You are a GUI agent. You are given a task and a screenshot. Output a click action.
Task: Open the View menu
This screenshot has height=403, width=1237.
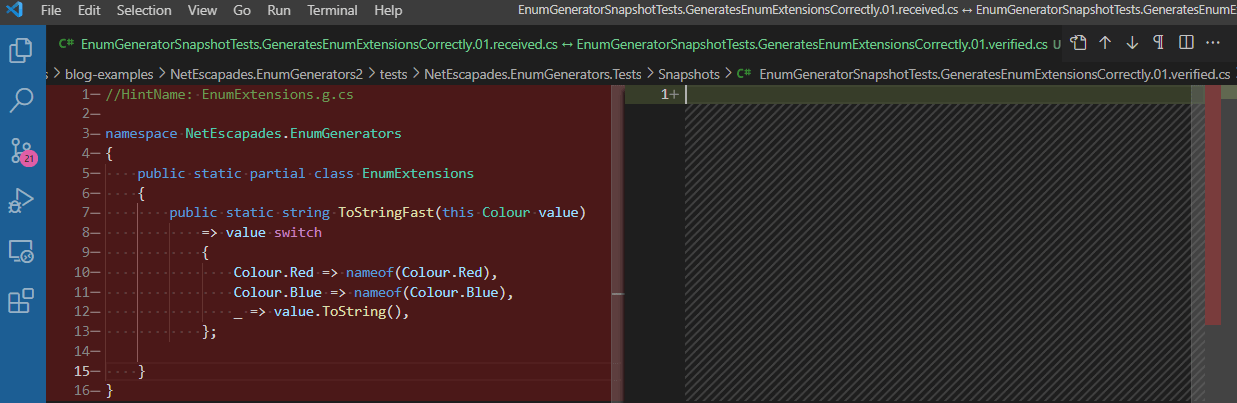(x=202, y=11)
